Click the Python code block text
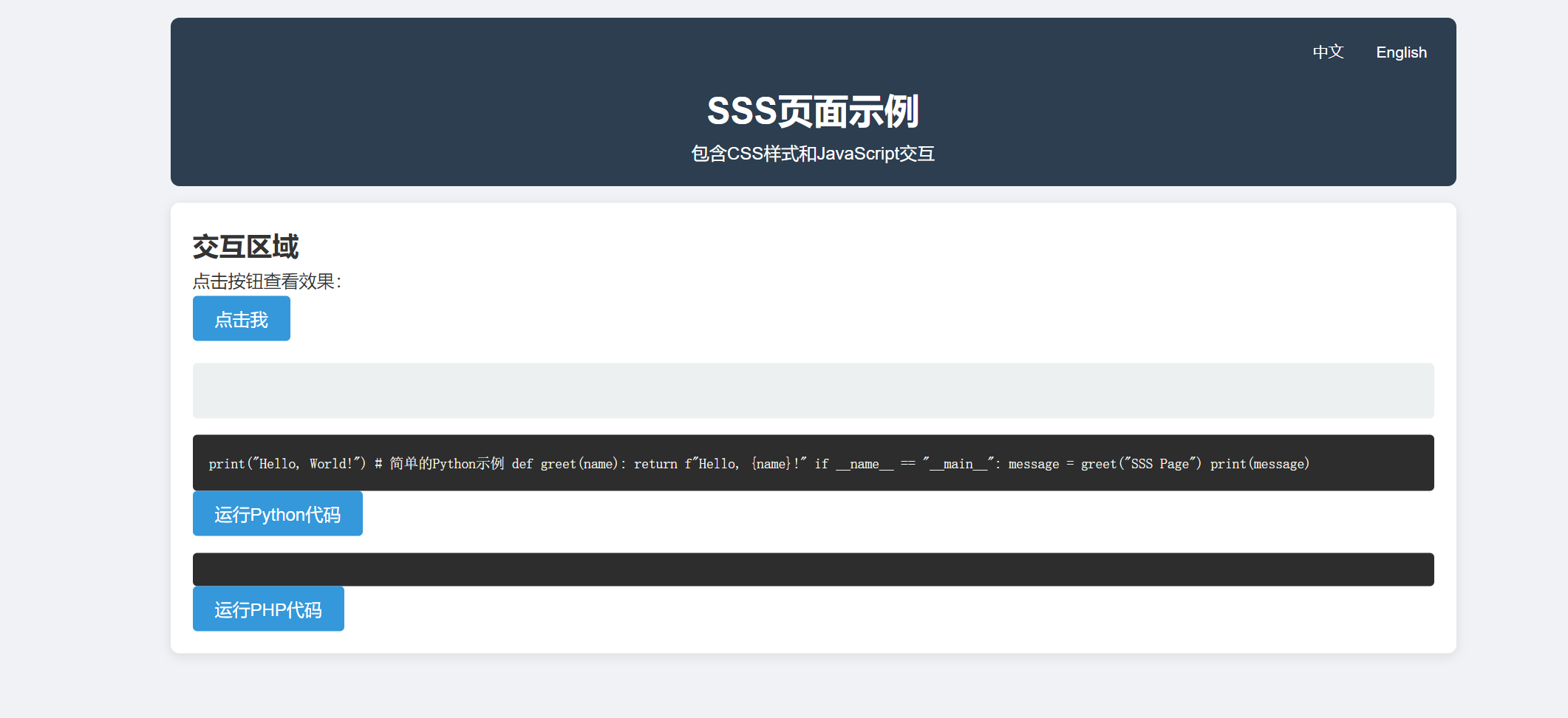 pos(759,464)
